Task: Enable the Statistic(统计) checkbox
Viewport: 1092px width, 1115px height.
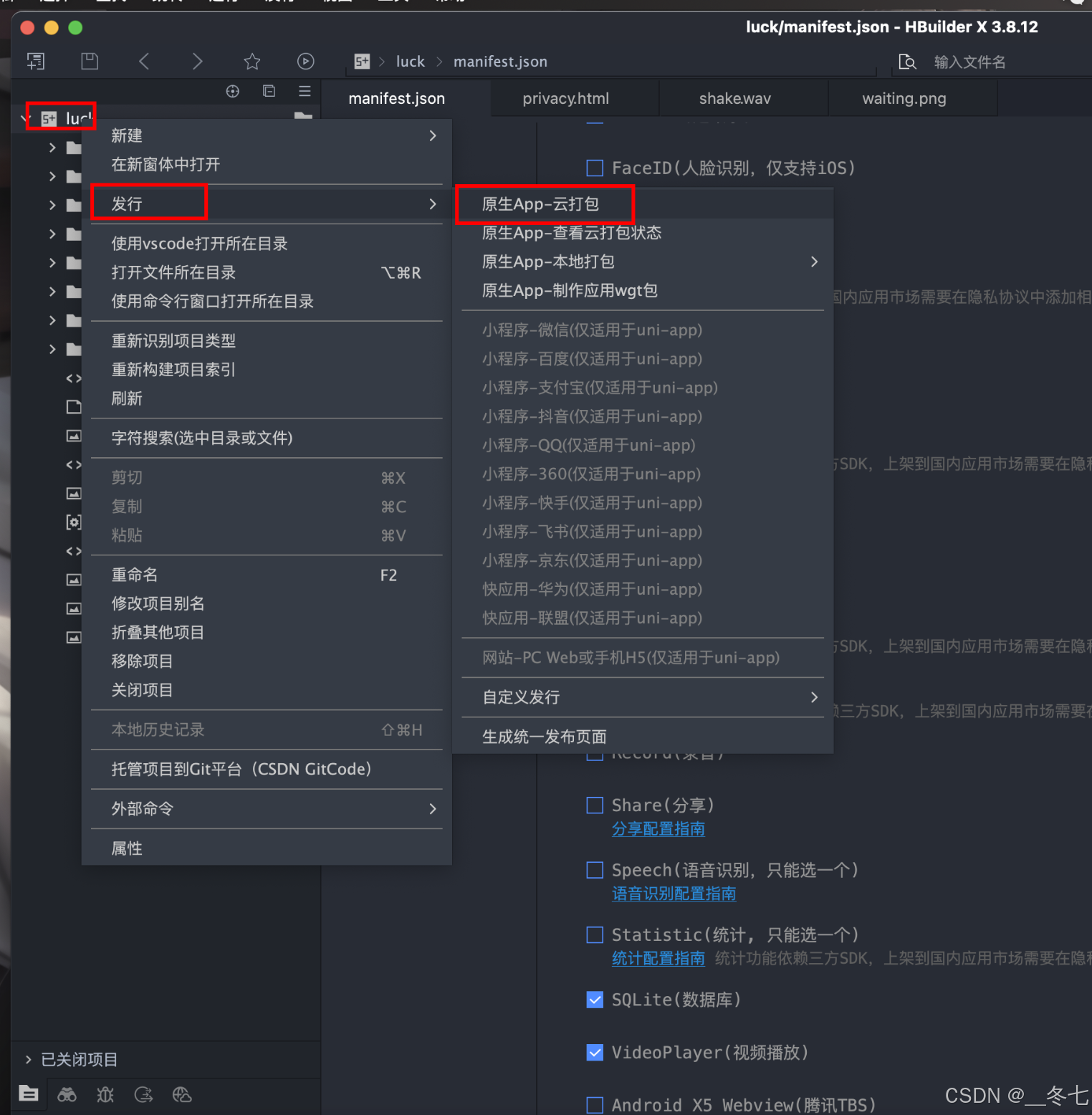Action: (595, 935)
